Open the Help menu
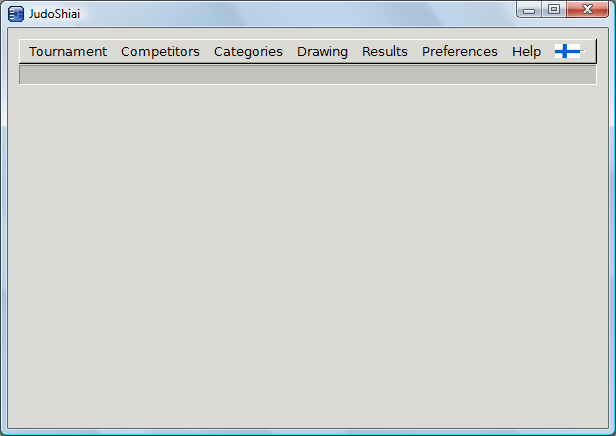This screenshot has height=436, width=616. [x=526, y=52]
